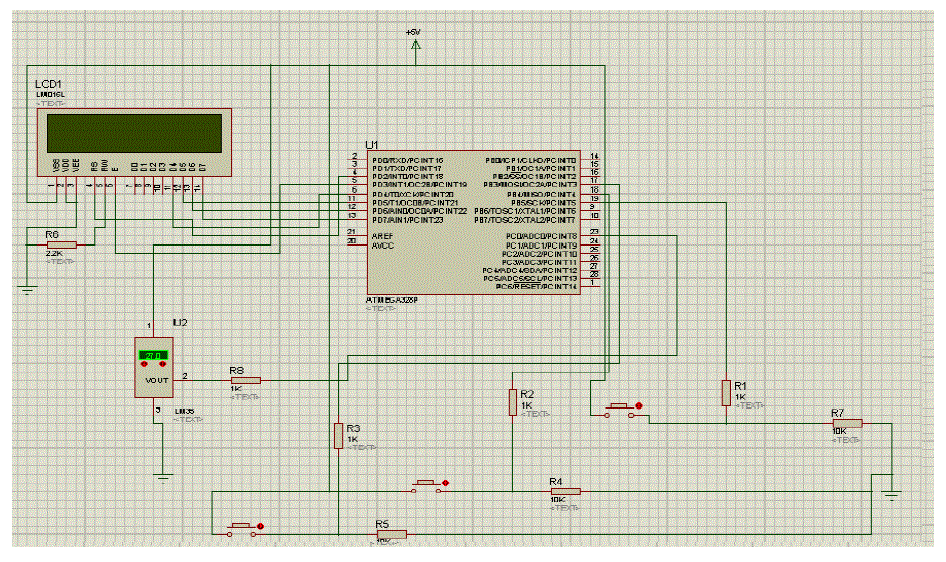The width and height of the screenshot is (946, 562).
Task: Select resistor R5 at the bottom
Action: 391,534
